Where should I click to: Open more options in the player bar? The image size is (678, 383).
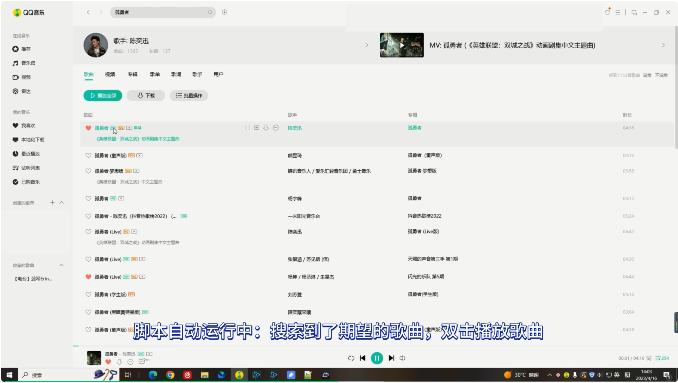130,362
